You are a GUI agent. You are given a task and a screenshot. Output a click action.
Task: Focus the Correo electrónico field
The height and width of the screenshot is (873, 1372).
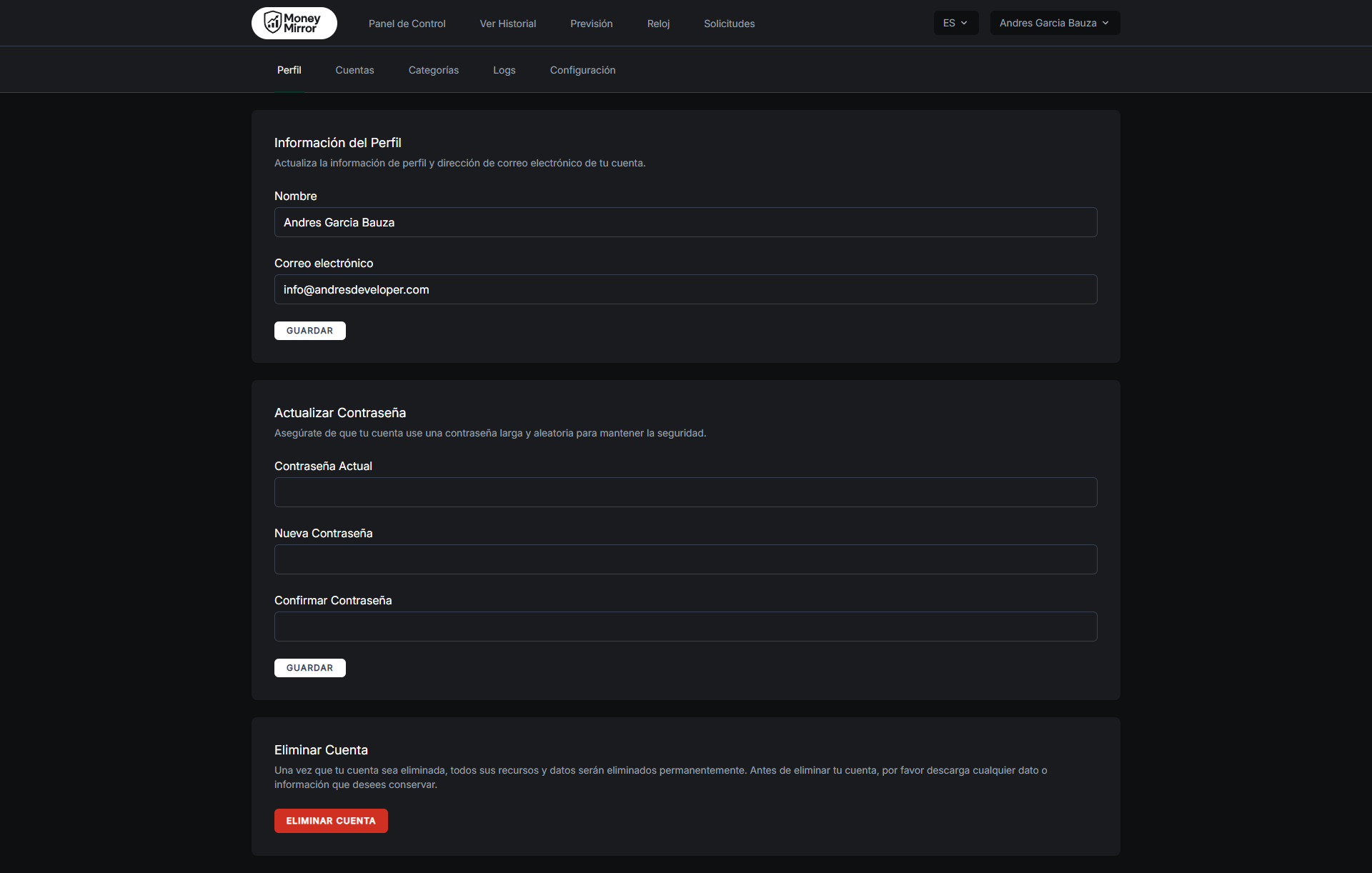(685, 289)
